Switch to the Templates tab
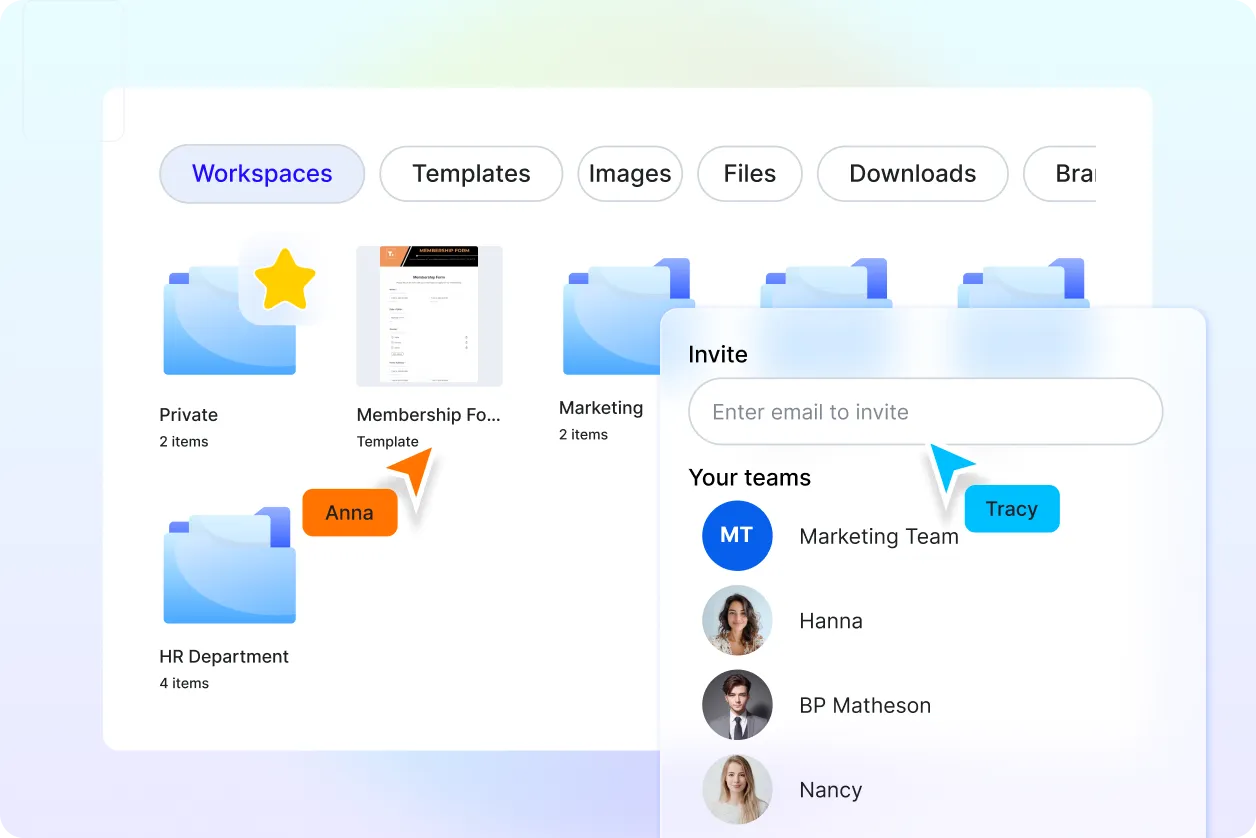Screen dimensions: 1256x838 (471, 174)
